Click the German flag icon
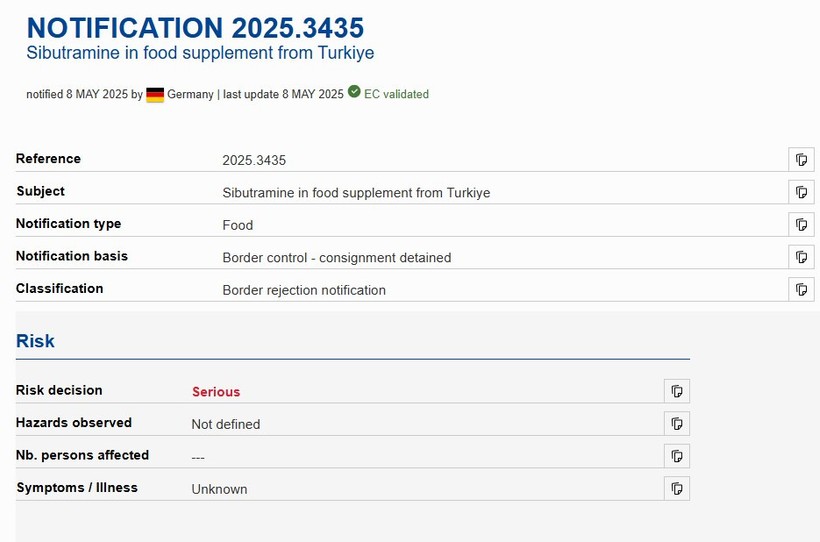This screenshot has width=820, height=542. coord(155,95)
